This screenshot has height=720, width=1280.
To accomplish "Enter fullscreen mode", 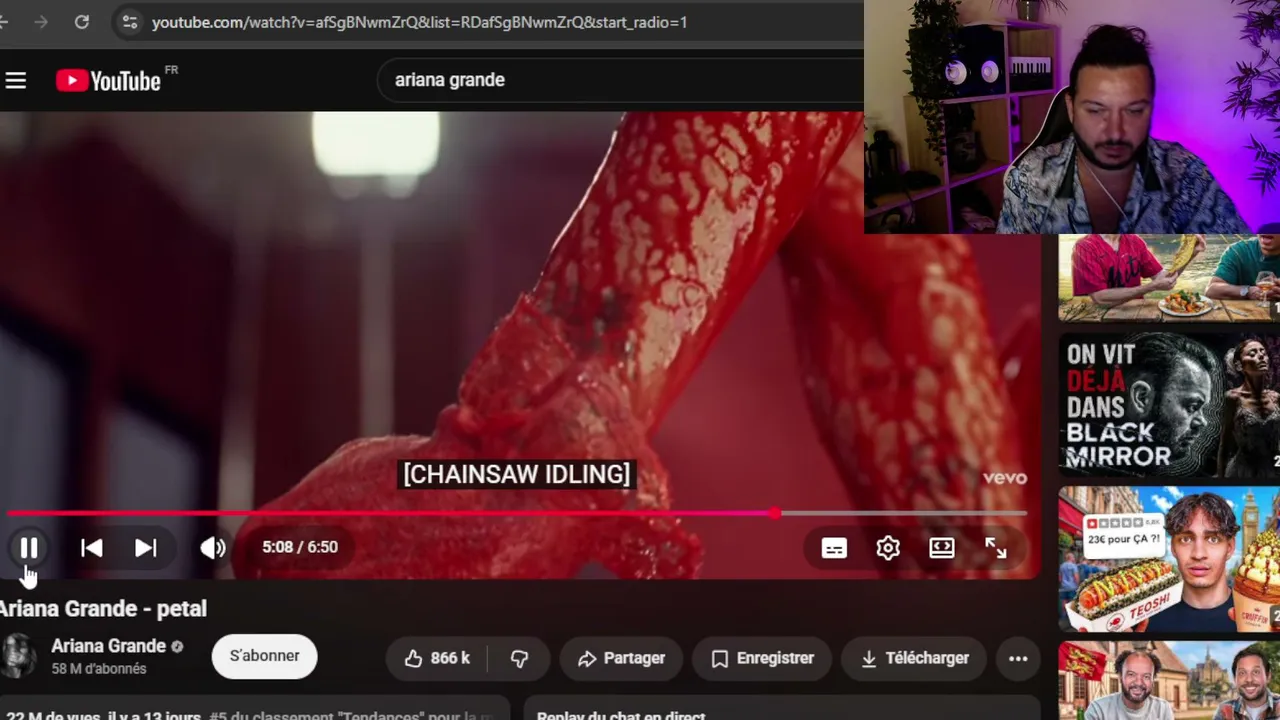I will [996, 547].
